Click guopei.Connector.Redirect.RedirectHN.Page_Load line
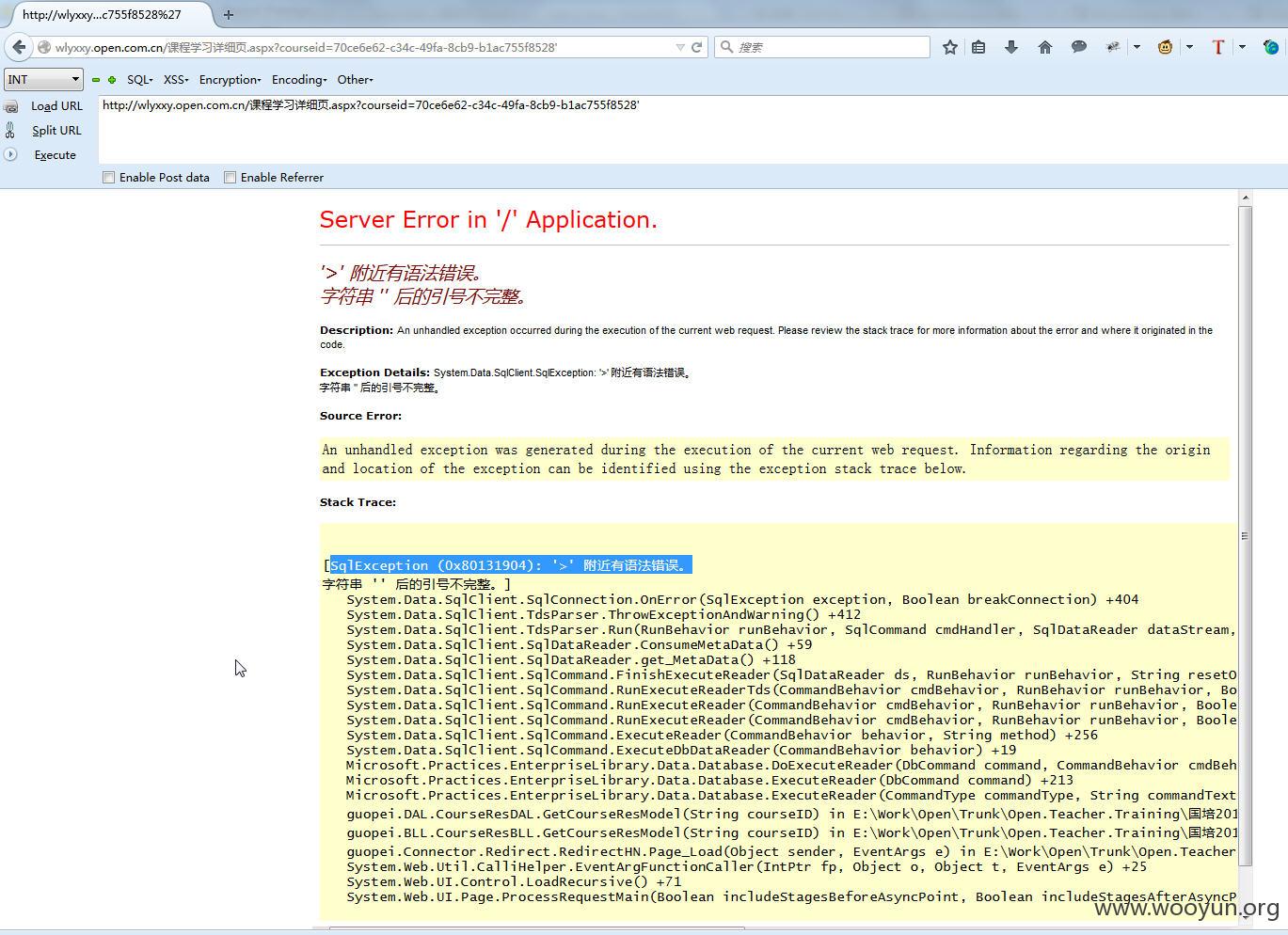 coord(792,851)
